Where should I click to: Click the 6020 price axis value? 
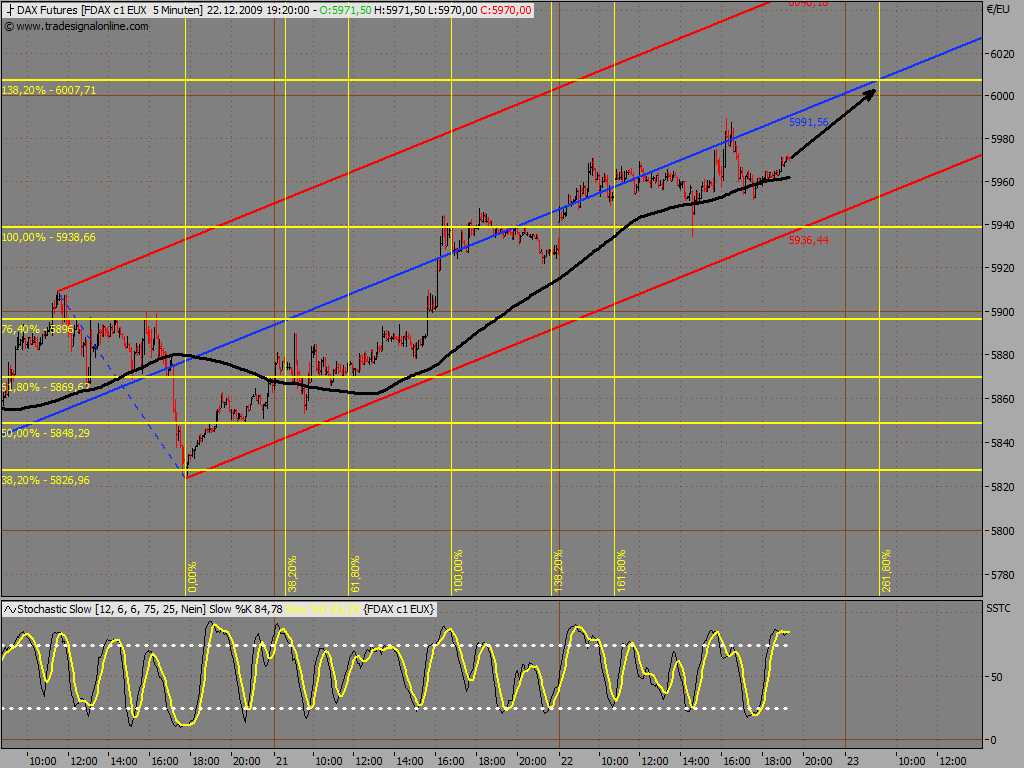pos(1002,54)
